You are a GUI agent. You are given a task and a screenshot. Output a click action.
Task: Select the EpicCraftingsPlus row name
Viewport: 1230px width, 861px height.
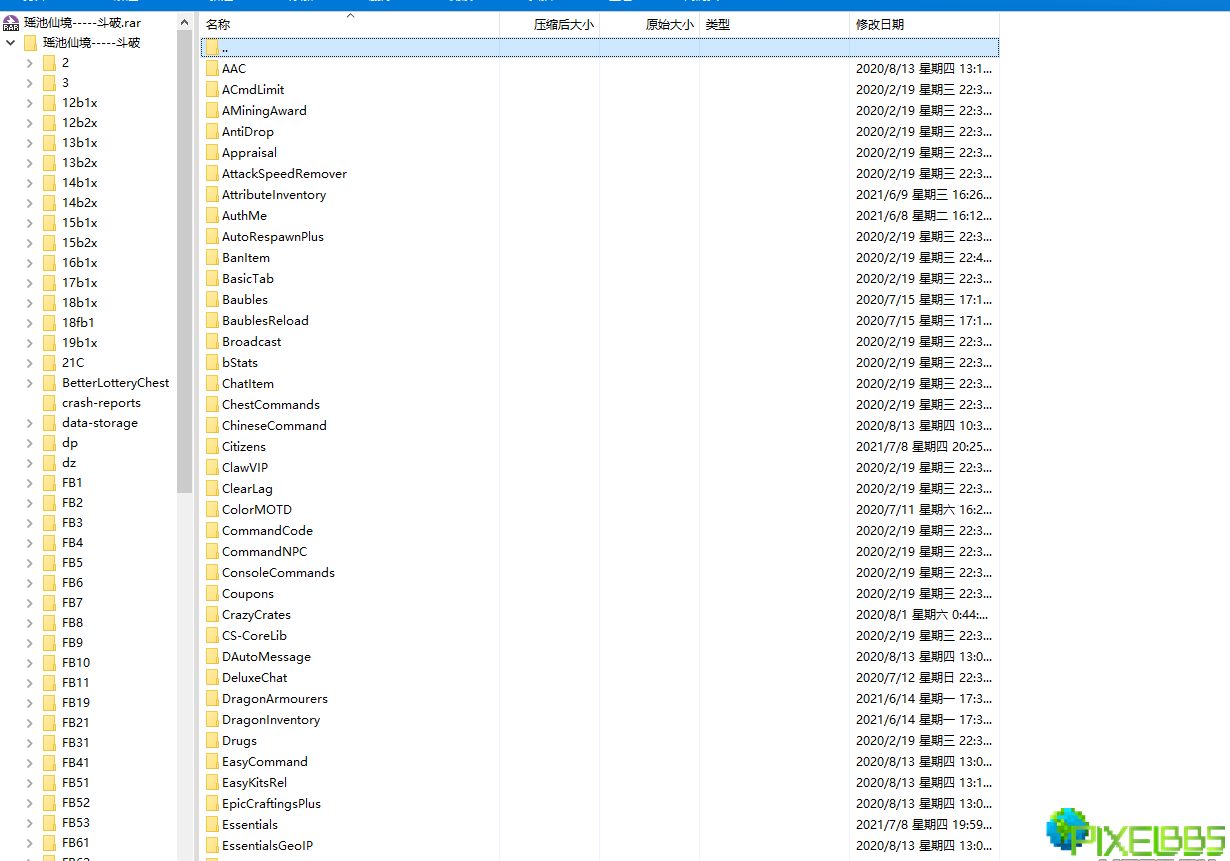(271, 803)
